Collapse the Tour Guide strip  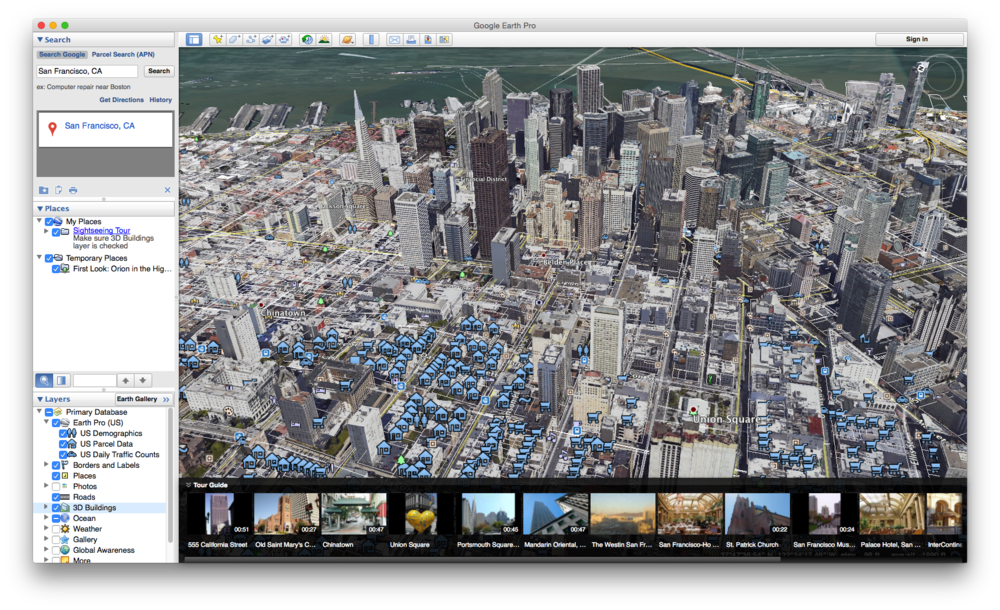189,485
